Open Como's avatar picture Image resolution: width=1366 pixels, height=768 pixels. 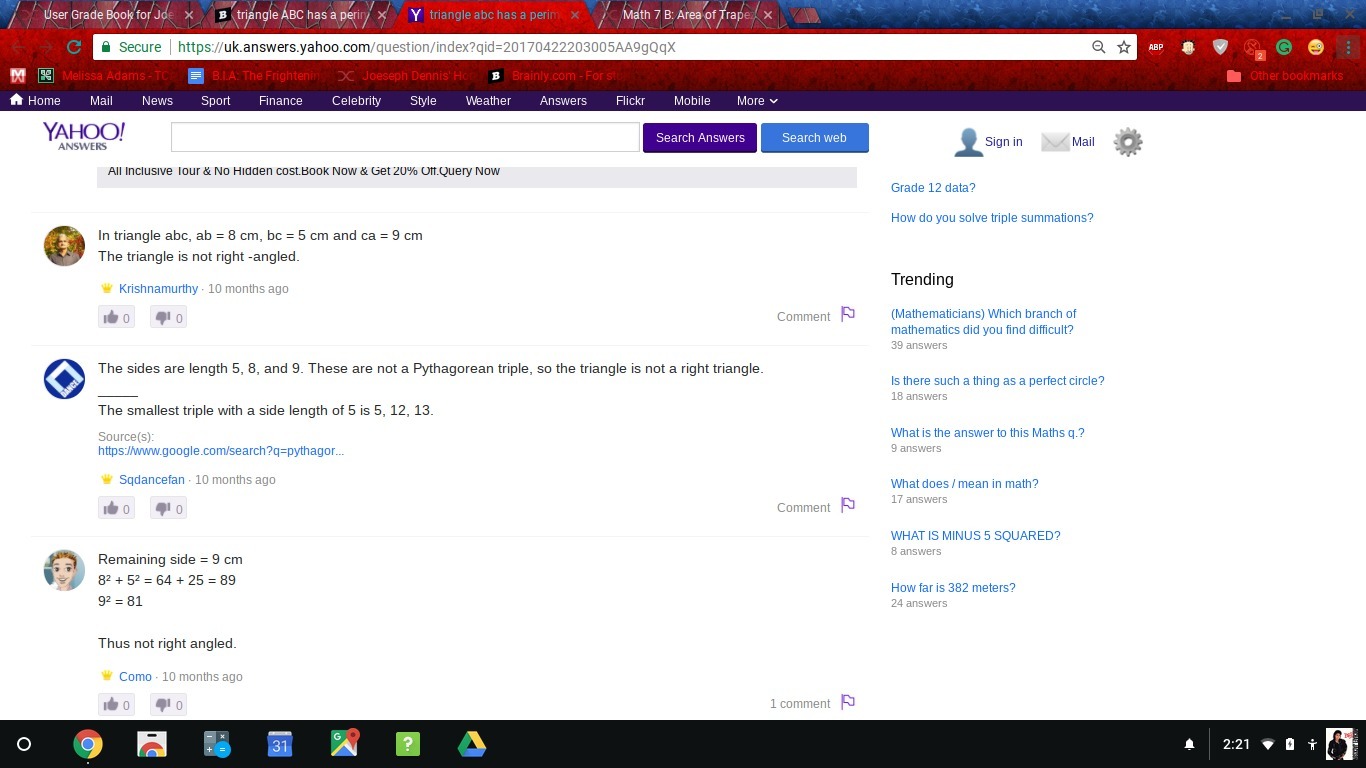tap(64, 570)
